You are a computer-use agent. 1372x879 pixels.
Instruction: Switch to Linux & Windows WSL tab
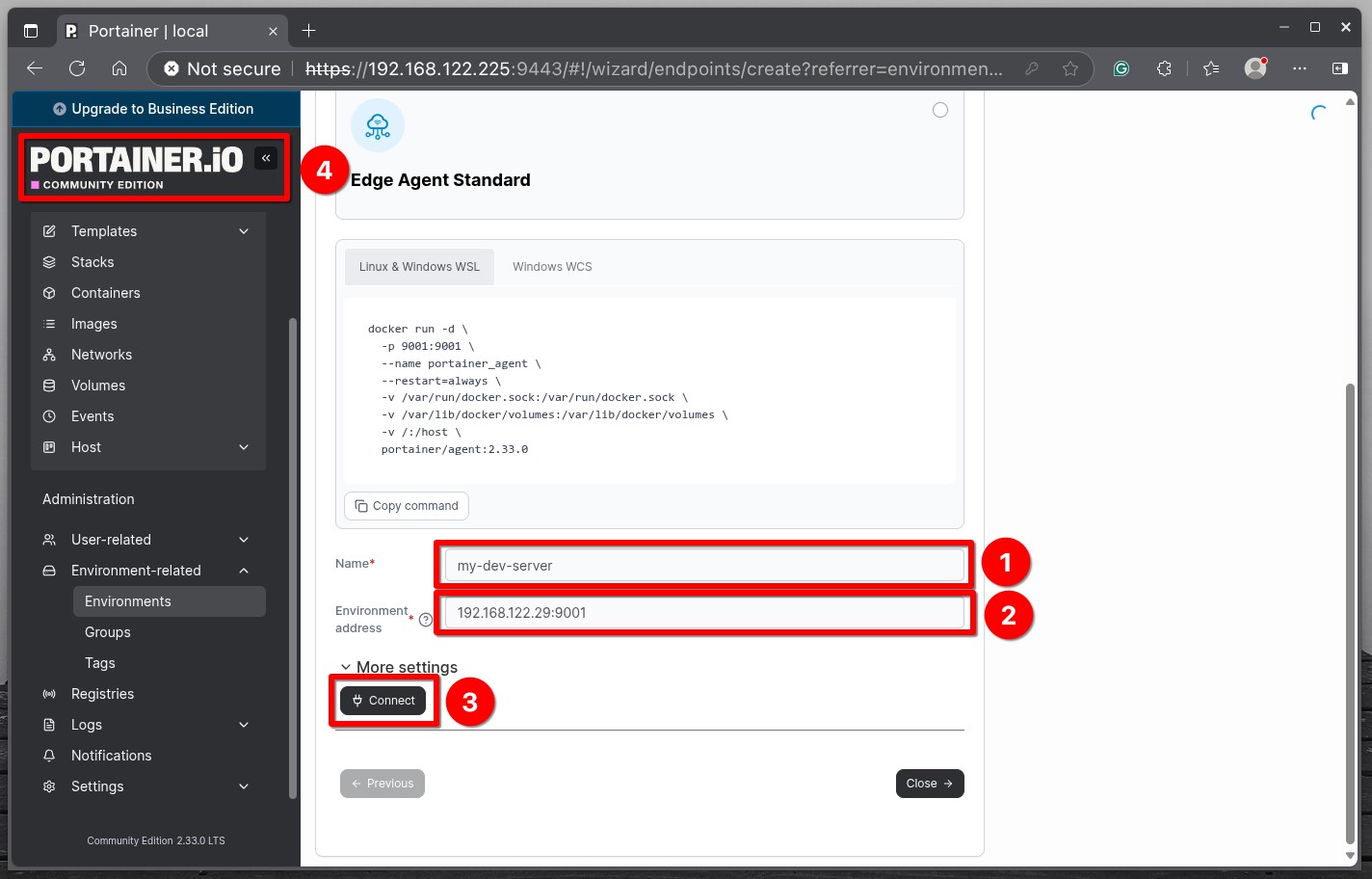(x=419, y=267)
